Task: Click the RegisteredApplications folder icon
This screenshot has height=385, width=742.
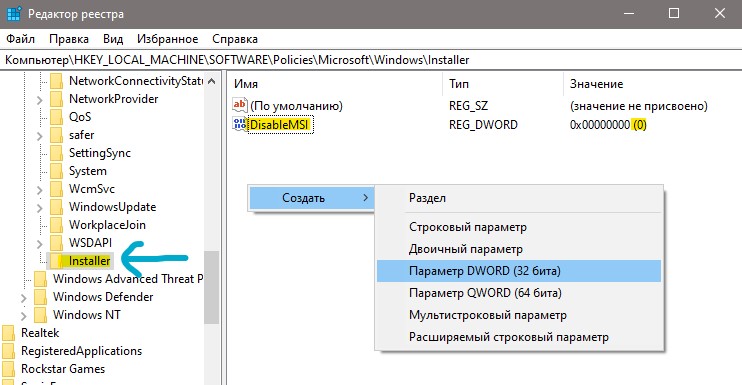Action: click(x=9, y=351)
